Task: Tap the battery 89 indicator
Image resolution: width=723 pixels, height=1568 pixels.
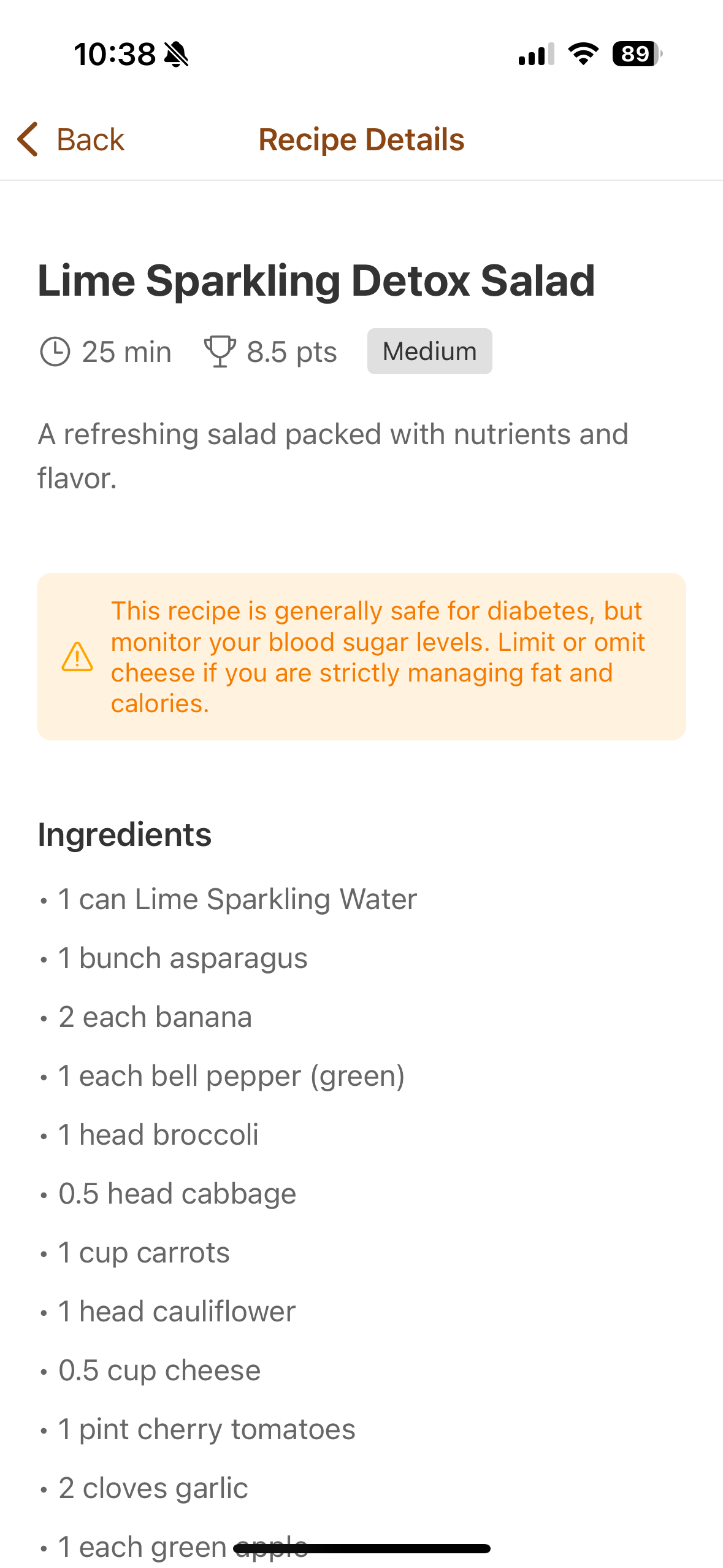Action: [637, 54]
